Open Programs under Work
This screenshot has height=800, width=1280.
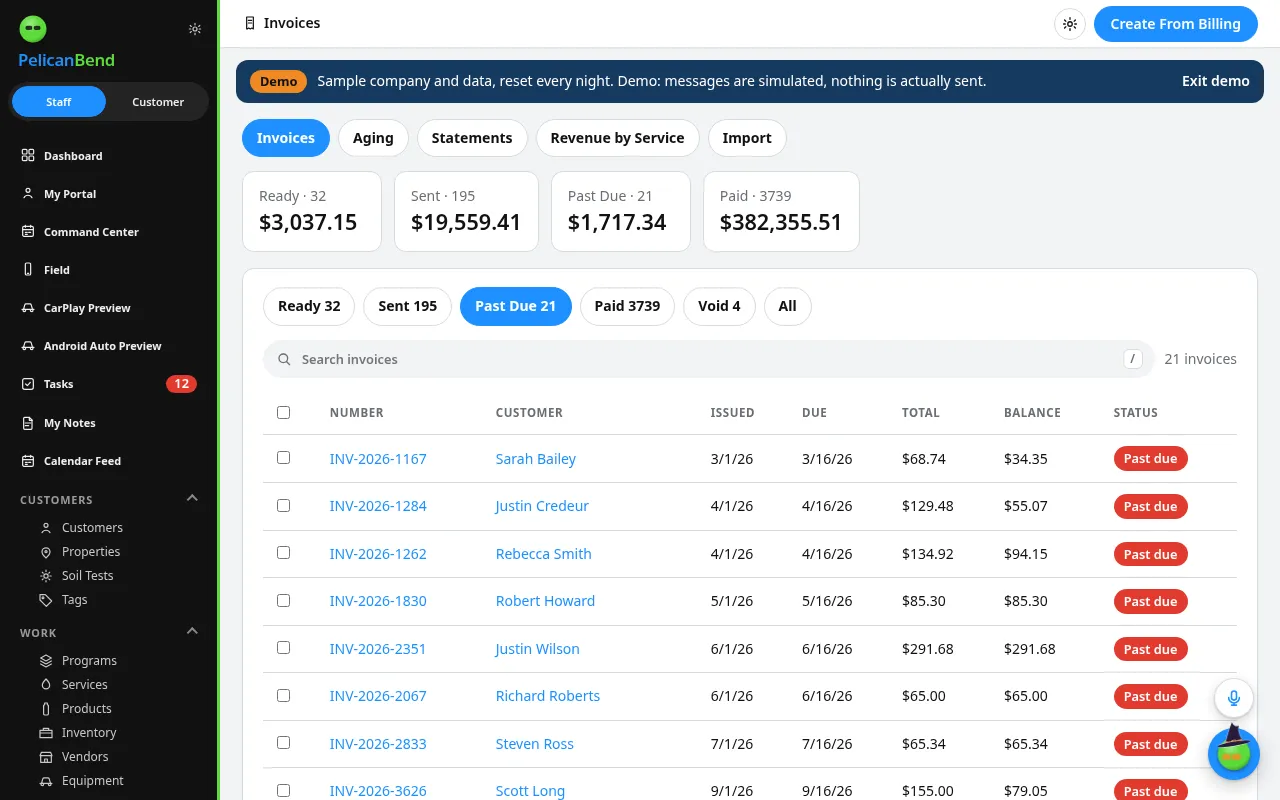pyautogui.click(x=89, y=661)
